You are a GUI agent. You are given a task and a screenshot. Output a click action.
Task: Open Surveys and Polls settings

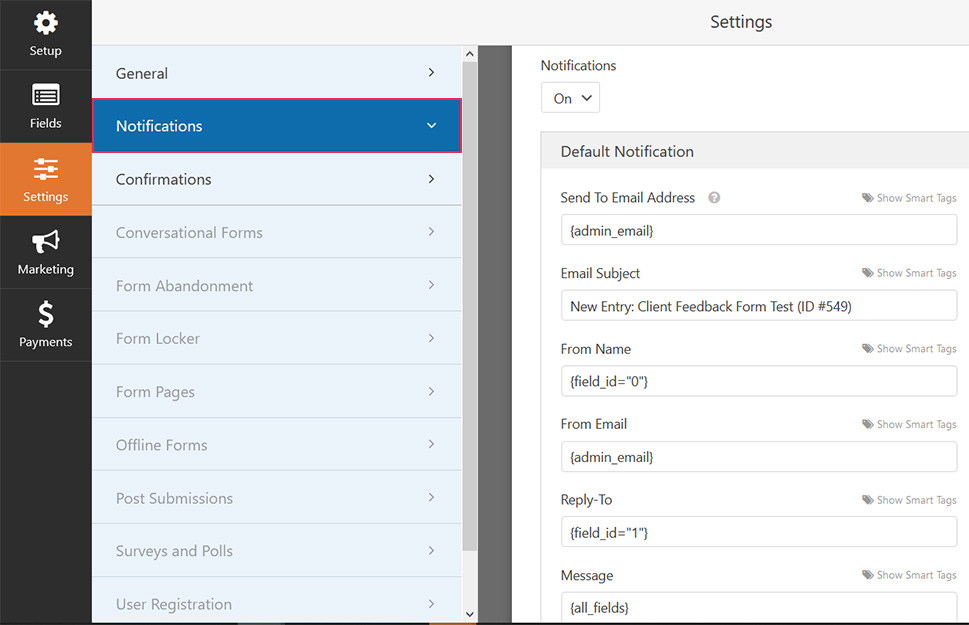tap(276, 550)
